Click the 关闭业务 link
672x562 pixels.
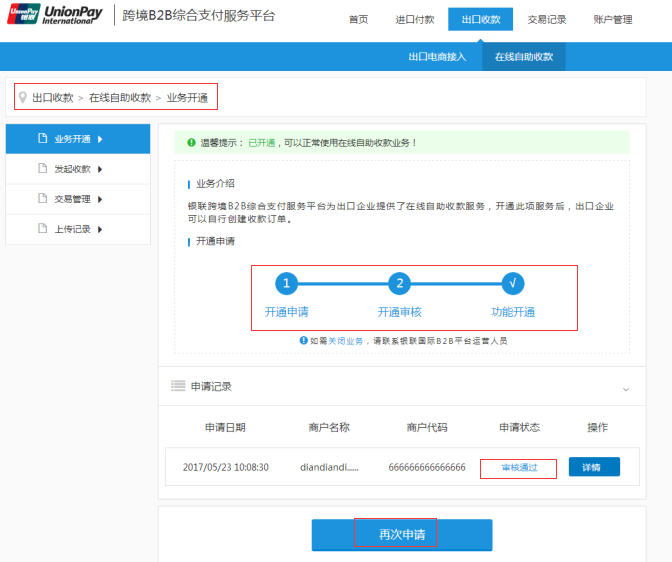point(346,341)
